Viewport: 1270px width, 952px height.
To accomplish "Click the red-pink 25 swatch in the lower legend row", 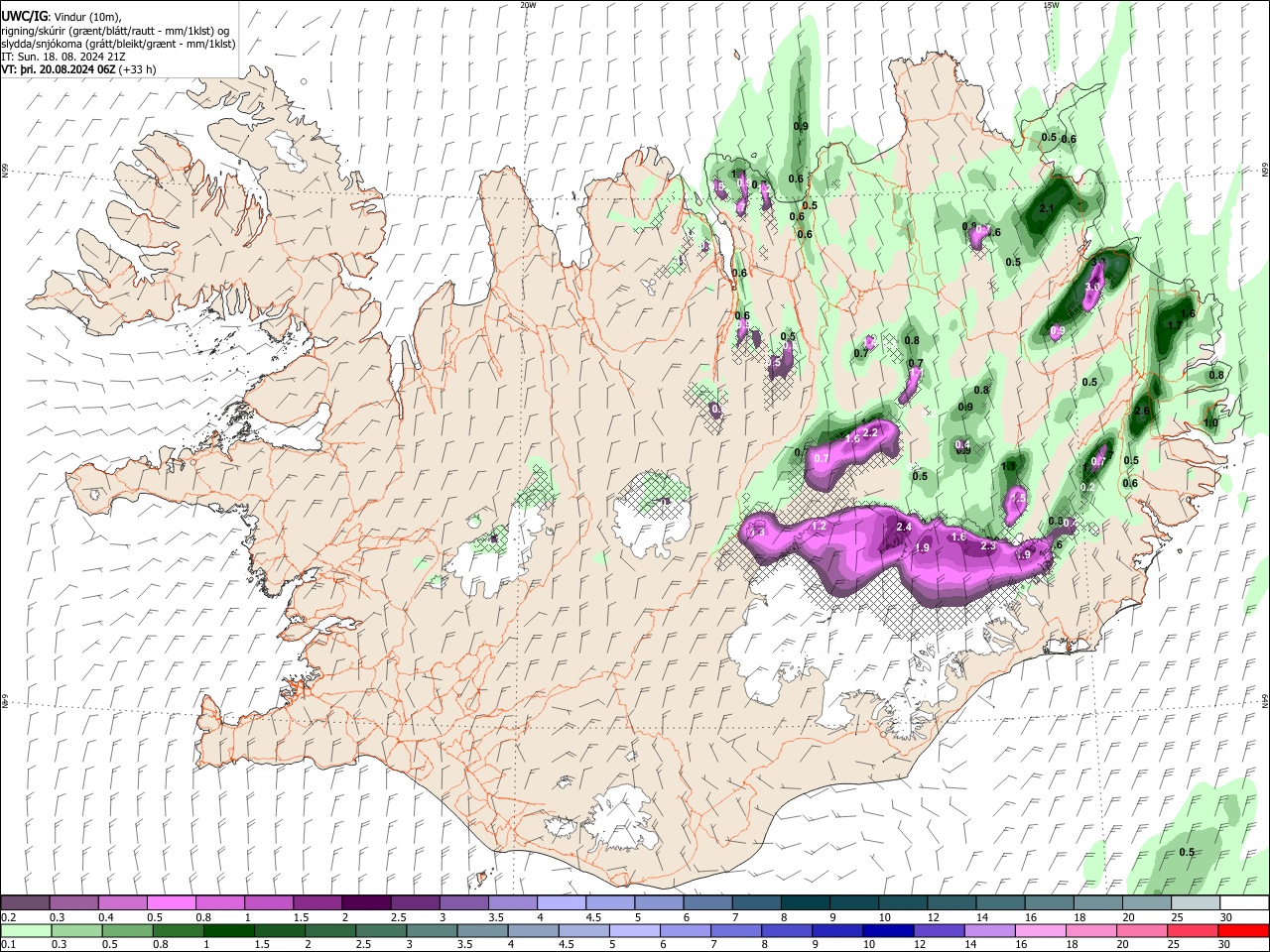I will [1193, 931].
